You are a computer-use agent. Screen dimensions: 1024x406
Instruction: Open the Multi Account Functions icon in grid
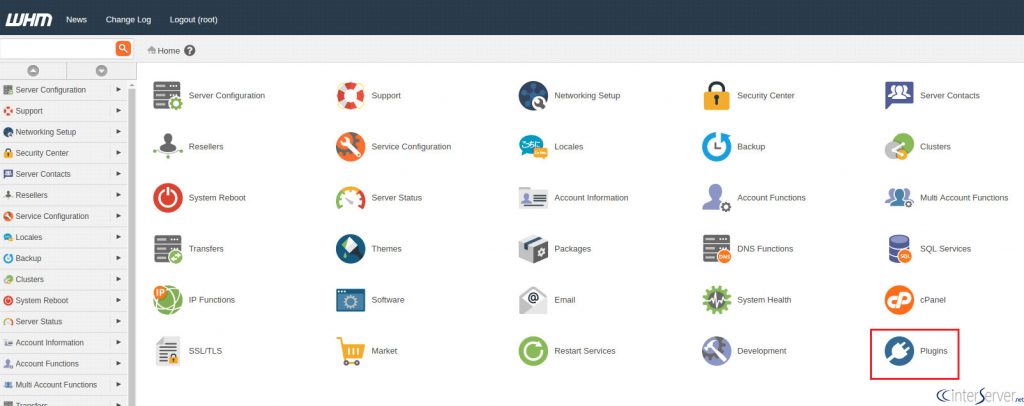click(x=899, y=198)
